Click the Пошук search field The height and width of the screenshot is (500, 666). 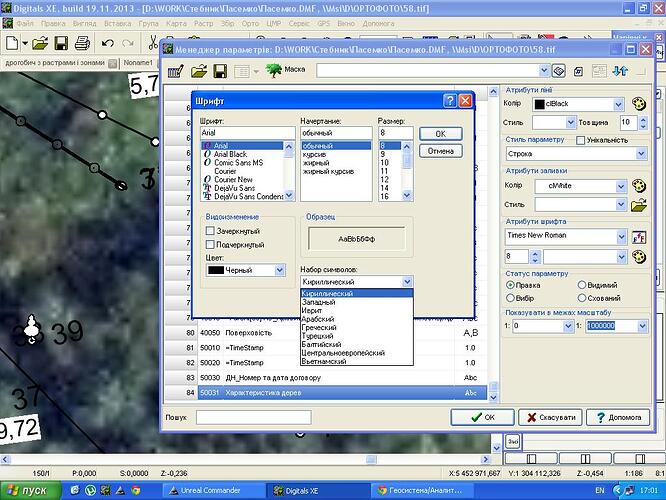coord(254,417)
